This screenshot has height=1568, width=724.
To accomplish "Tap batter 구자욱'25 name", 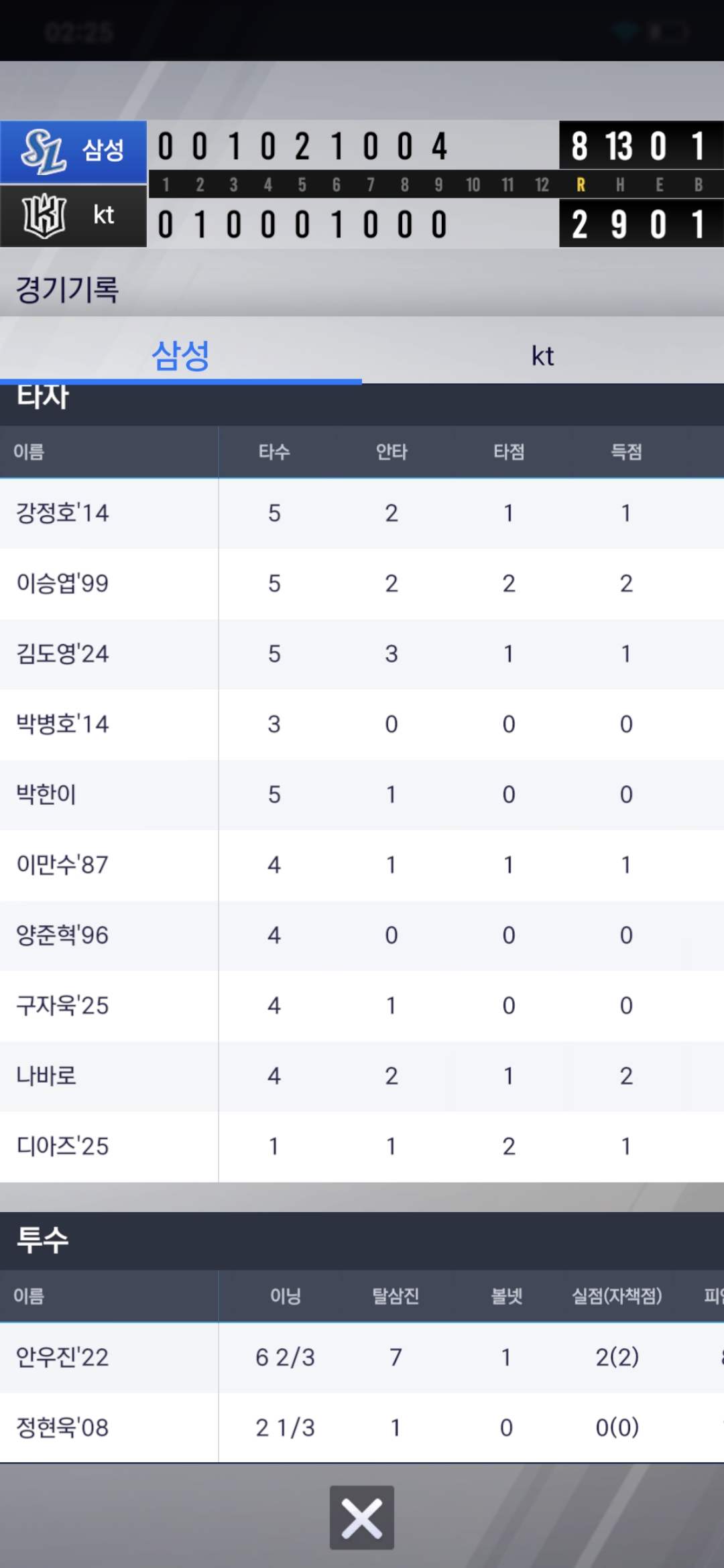I will click(x=62, y=1006).
